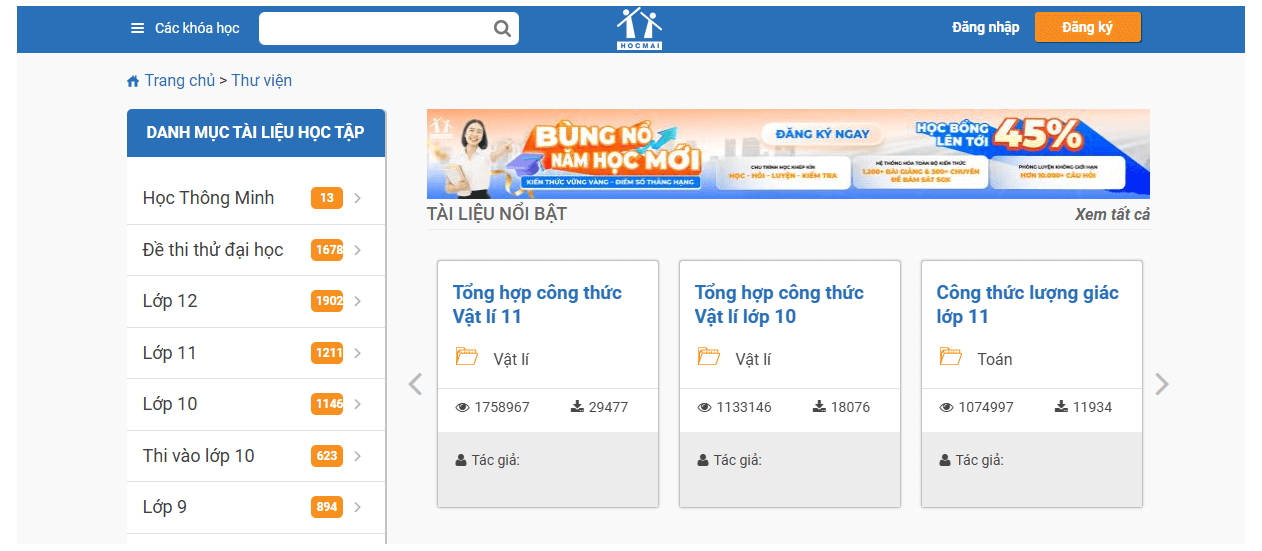Click the home icon in the breadcrumb
This screenshot has width=1262, height=551.
click(x=133, y=81)
